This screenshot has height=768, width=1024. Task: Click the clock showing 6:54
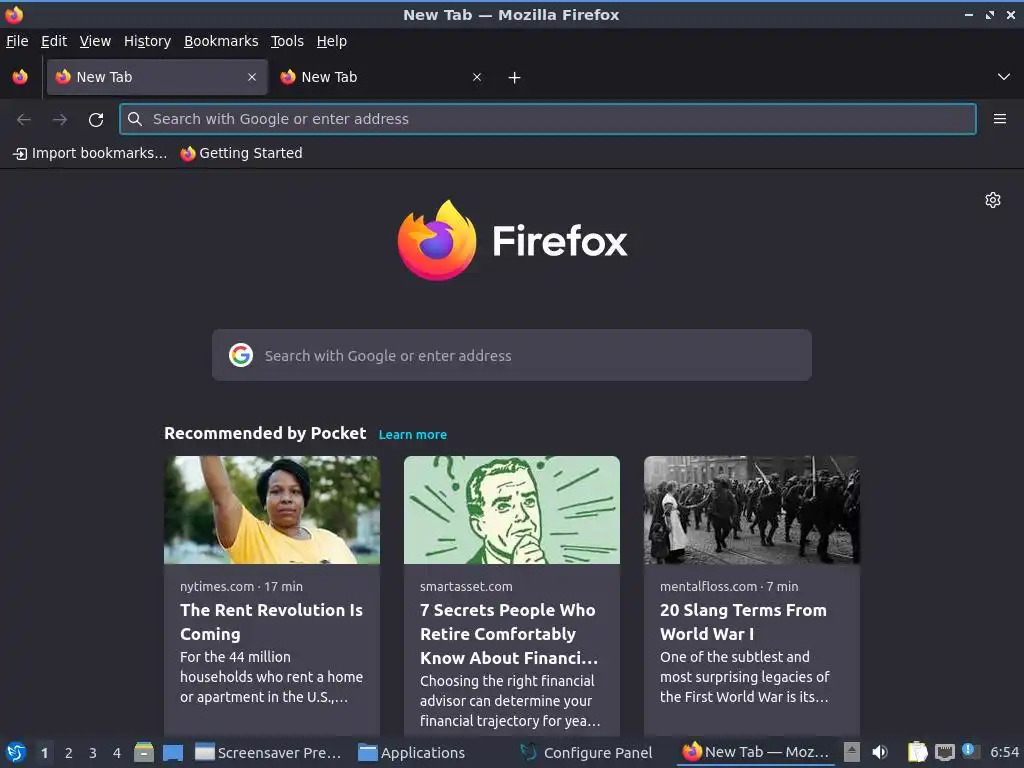[x=1004, y=753]
